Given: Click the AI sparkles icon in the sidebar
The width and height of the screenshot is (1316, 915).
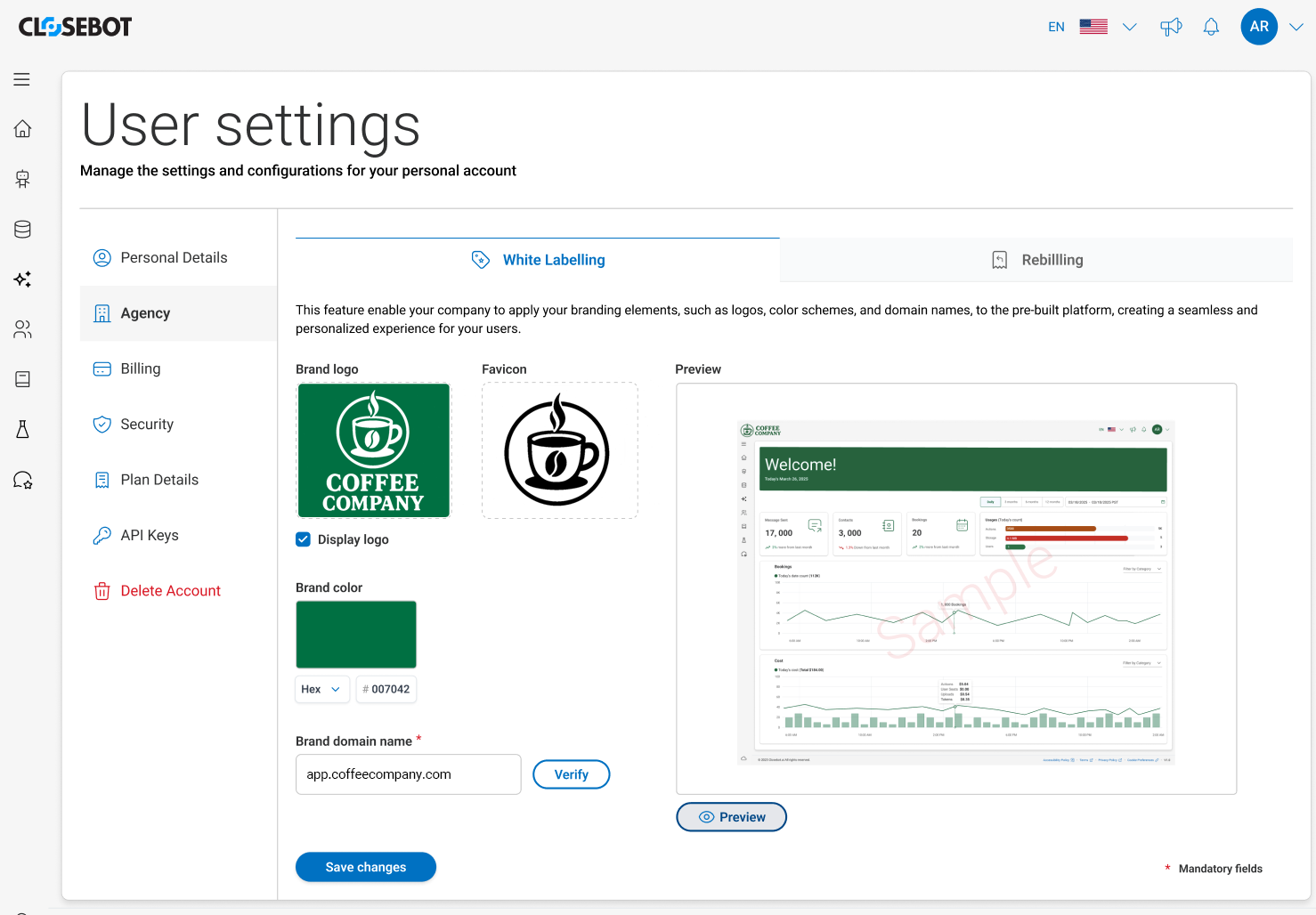Looking at the screenshot, I should 22,279.
